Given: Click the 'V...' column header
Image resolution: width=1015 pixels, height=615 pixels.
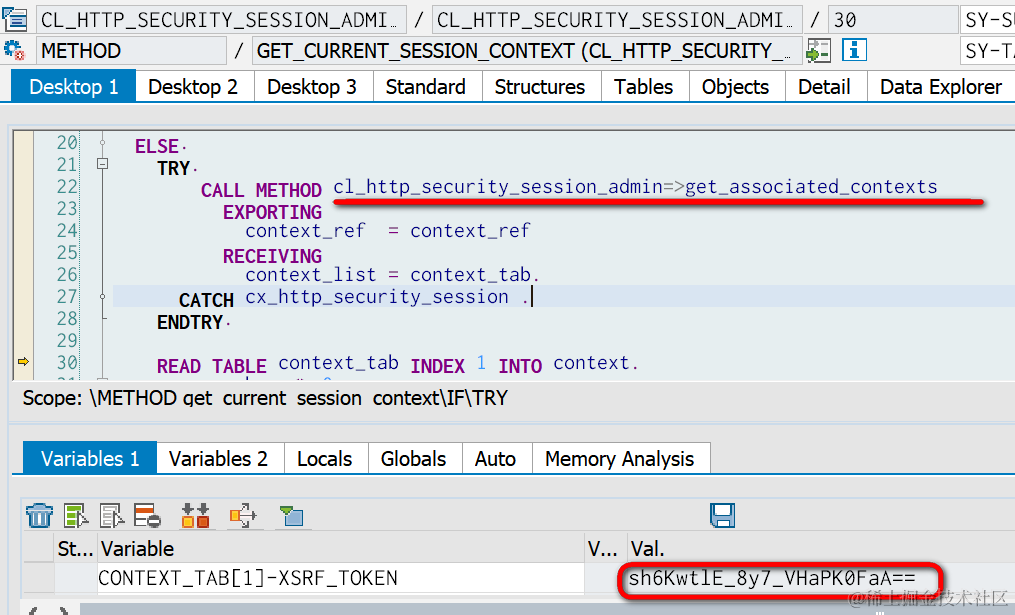Looking at the screenshot, I should pos(605,548).
